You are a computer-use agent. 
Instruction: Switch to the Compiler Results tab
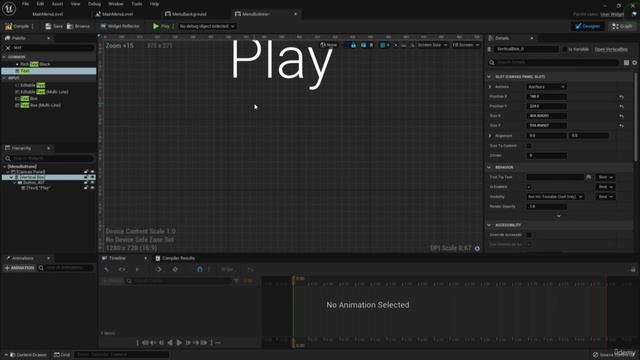(x=175, y=258)
